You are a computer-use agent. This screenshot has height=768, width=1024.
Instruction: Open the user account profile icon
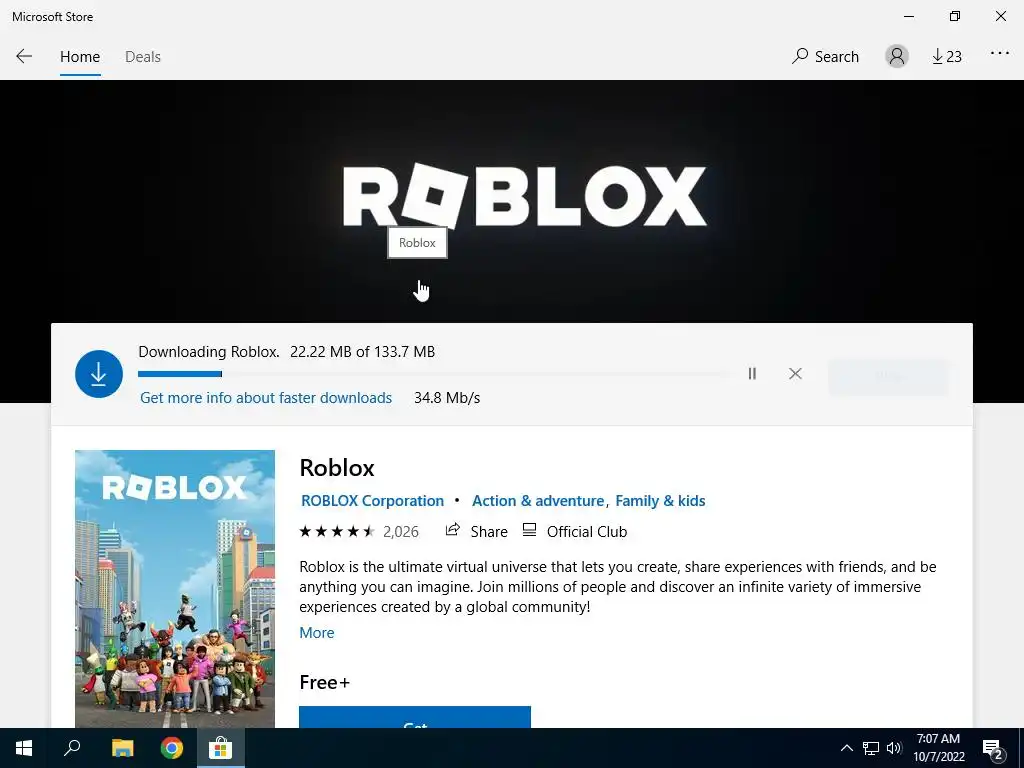(897, 56)
